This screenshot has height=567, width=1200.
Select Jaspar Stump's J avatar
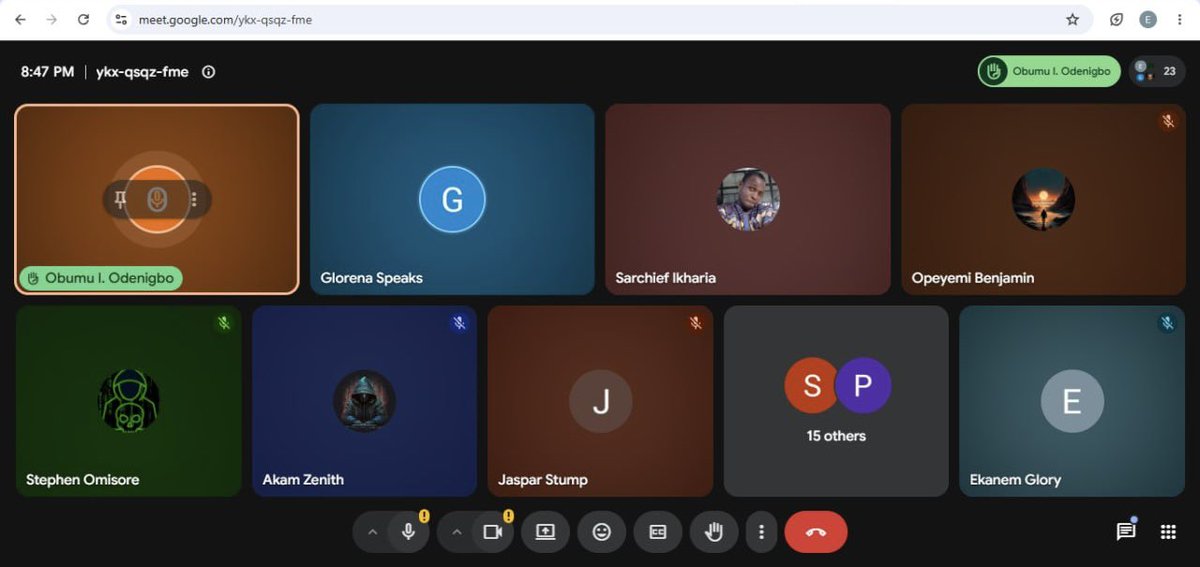tap(601, 401)
